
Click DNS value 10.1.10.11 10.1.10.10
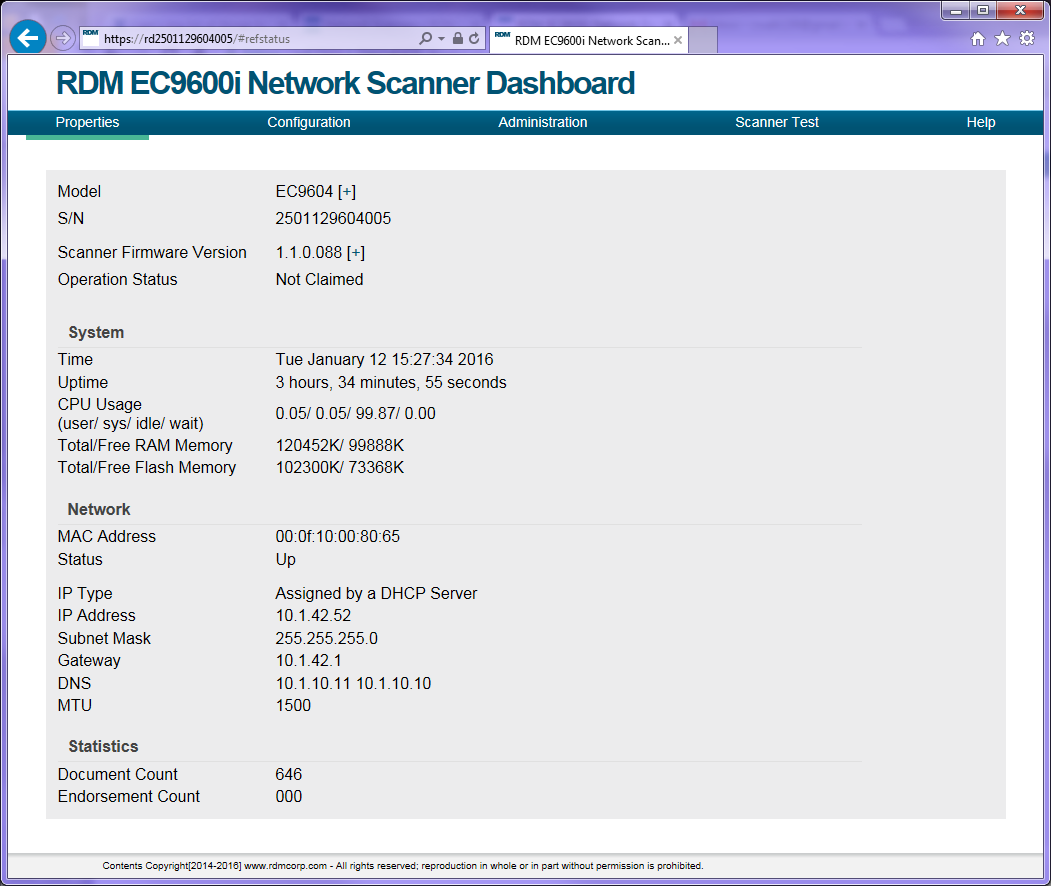353,683
